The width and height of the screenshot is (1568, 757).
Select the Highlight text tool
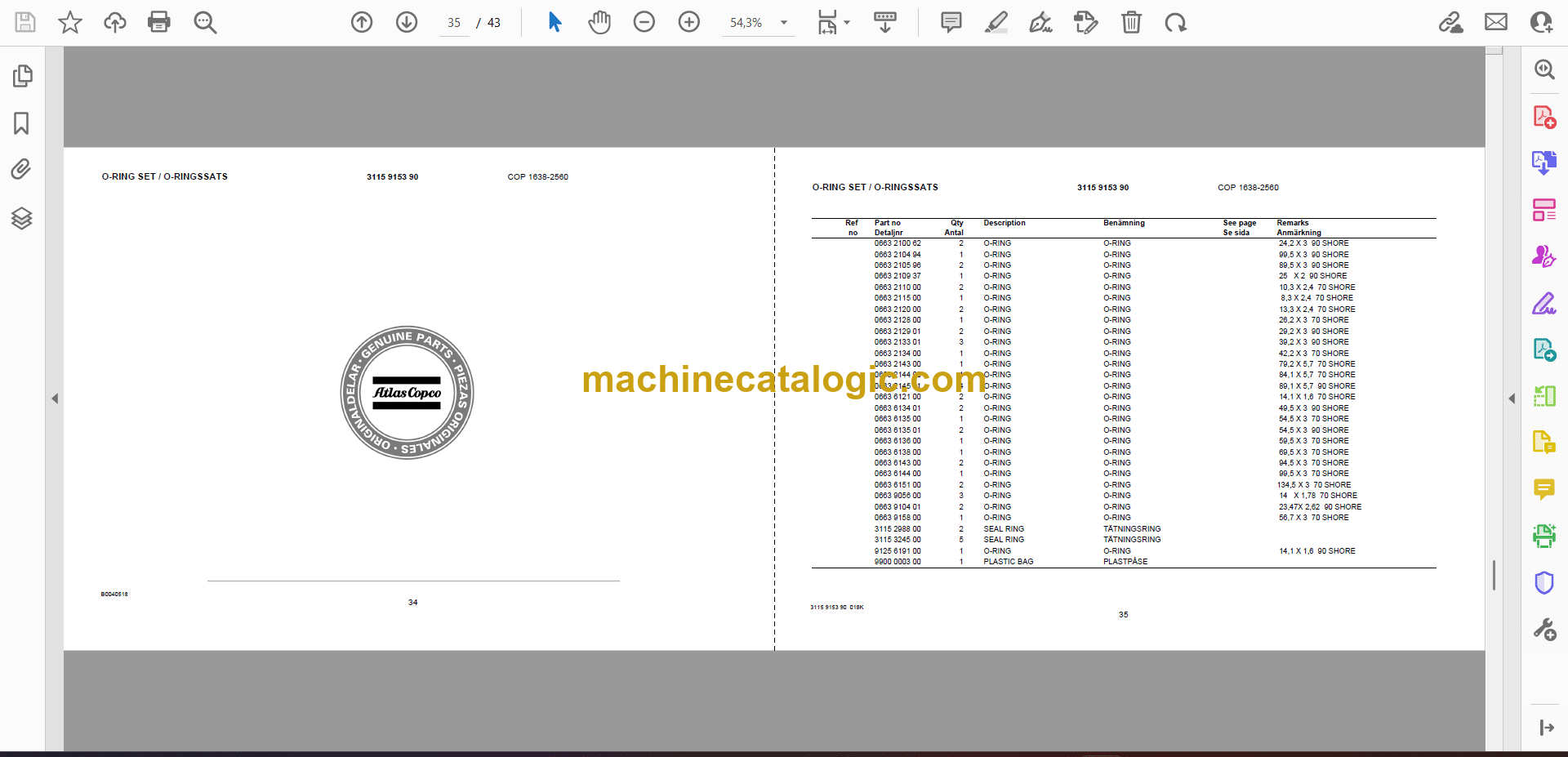click(x=996, y=22)
